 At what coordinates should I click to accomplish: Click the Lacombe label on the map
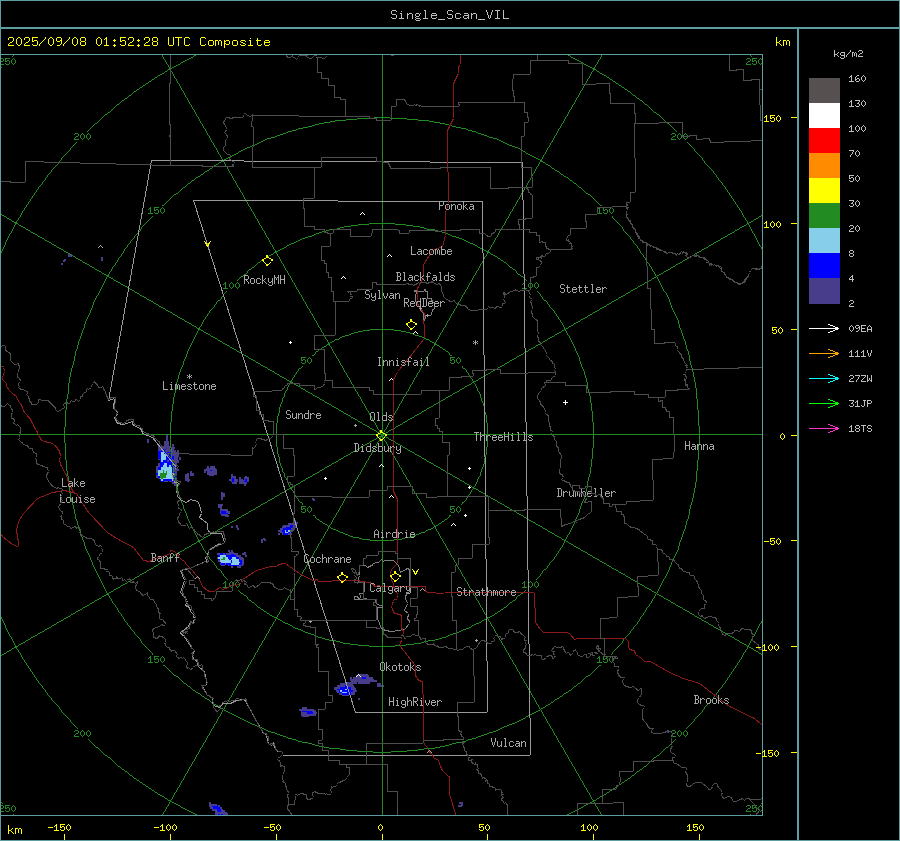coord(431,251)
